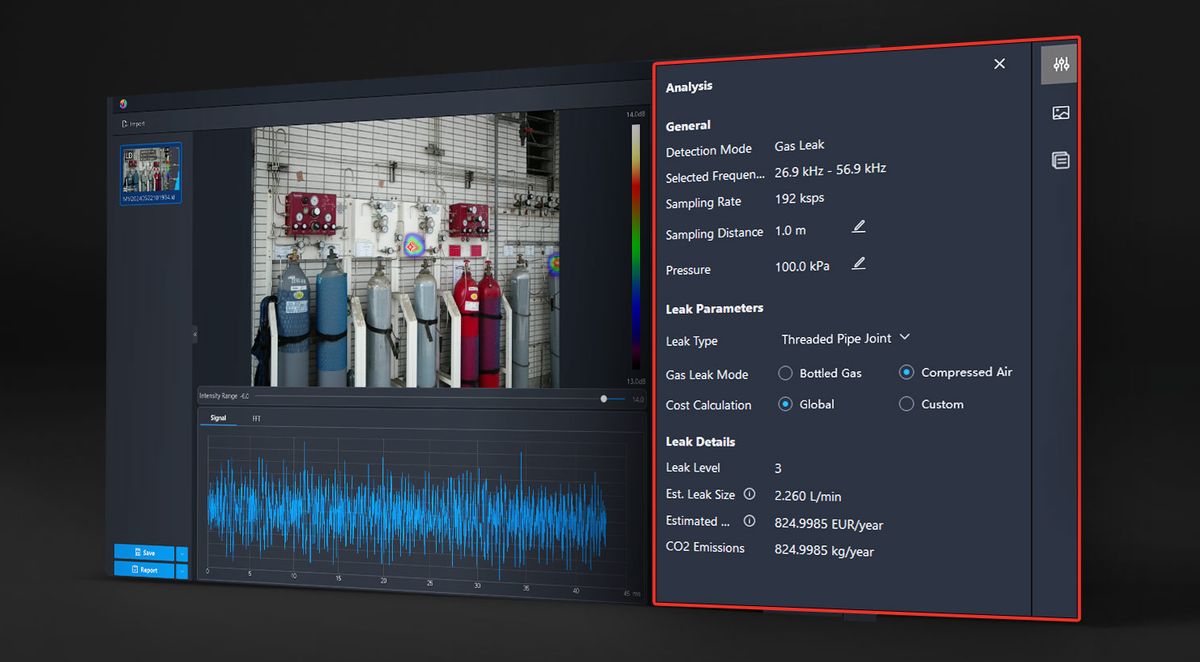Open the dropdown arrow beside Report
The width and height of the screenshot is (1200, 662).
coord(182,571)
